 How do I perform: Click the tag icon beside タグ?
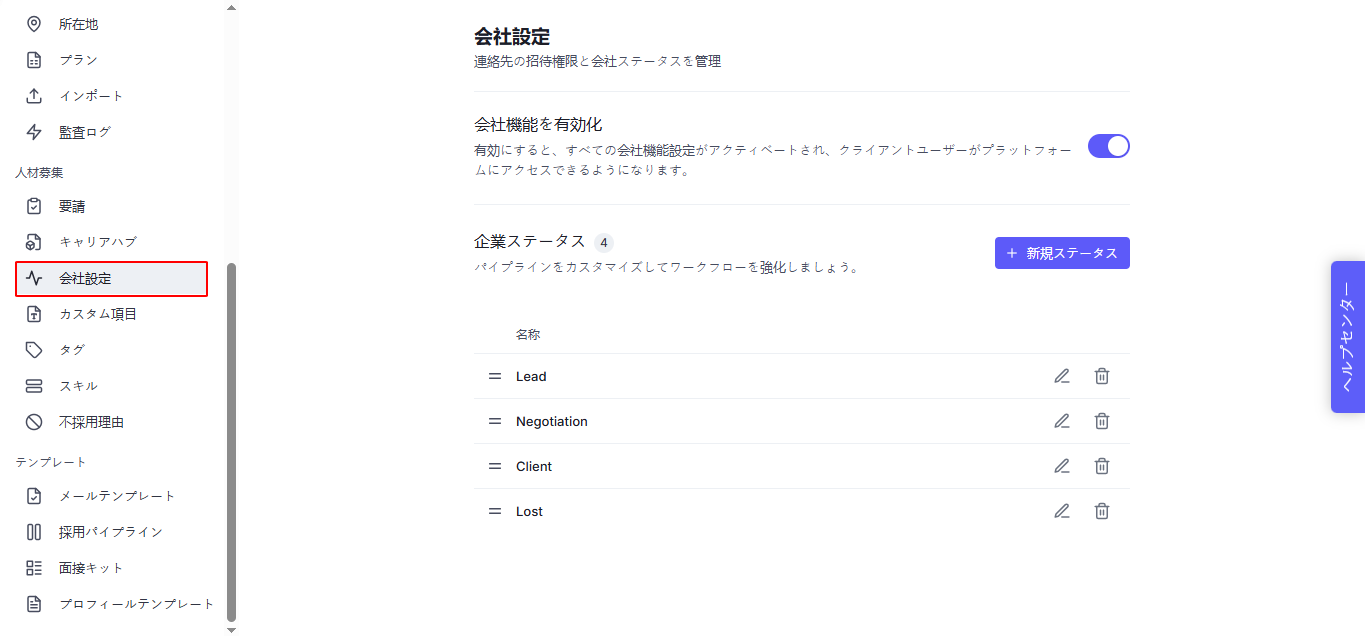coord(34,350)
